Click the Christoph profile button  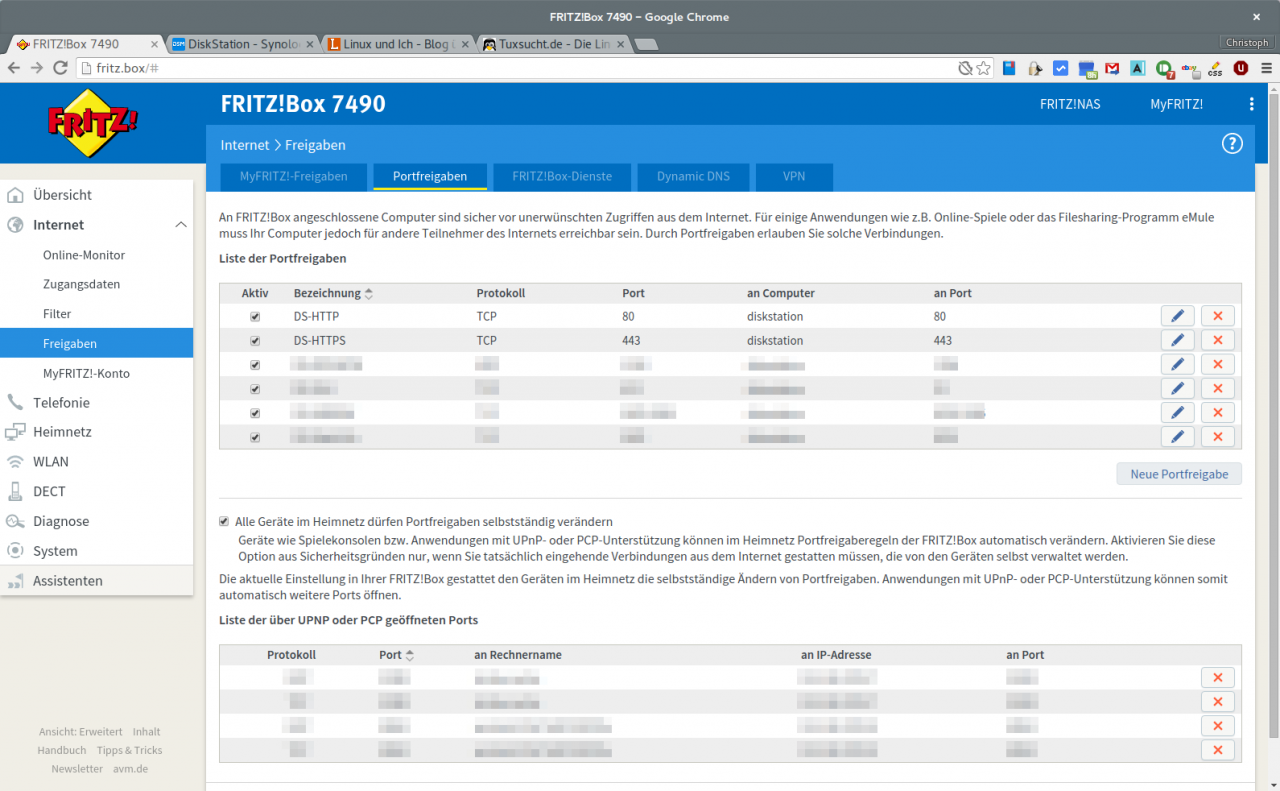coord(1247,43)
